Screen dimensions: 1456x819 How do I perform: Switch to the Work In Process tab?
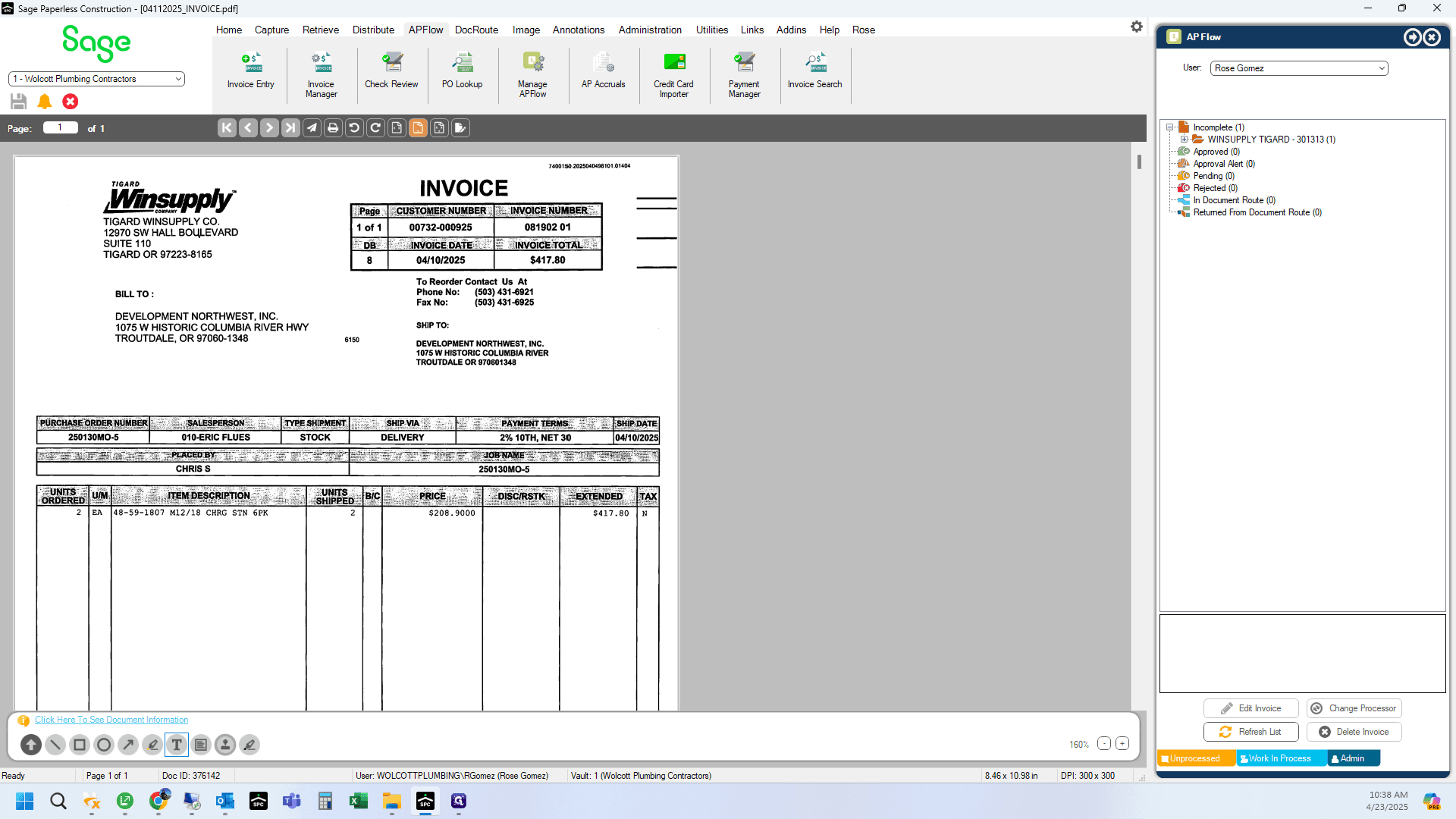pos(1281,758)
